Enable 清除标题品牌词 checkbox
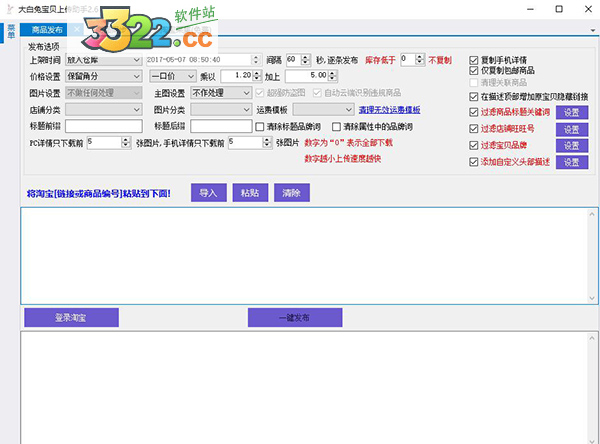The width and height of the screenshot is (600, 444). pyautogui.click(x=261, y=127)
